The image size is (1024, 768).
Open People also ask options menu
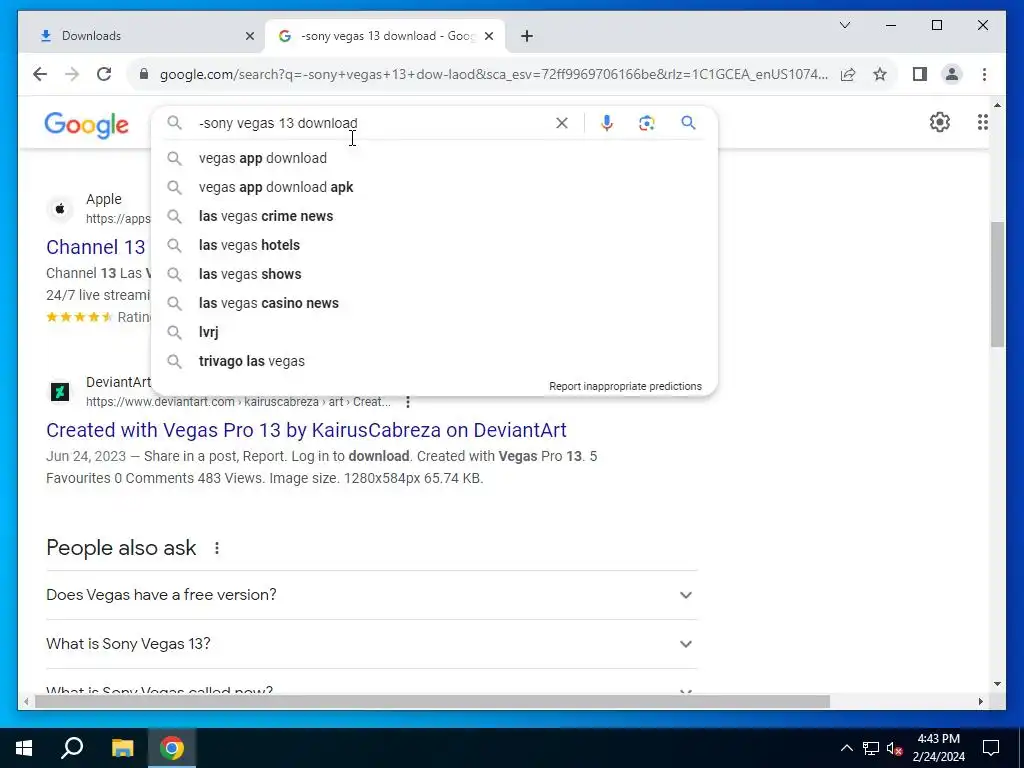217,548
